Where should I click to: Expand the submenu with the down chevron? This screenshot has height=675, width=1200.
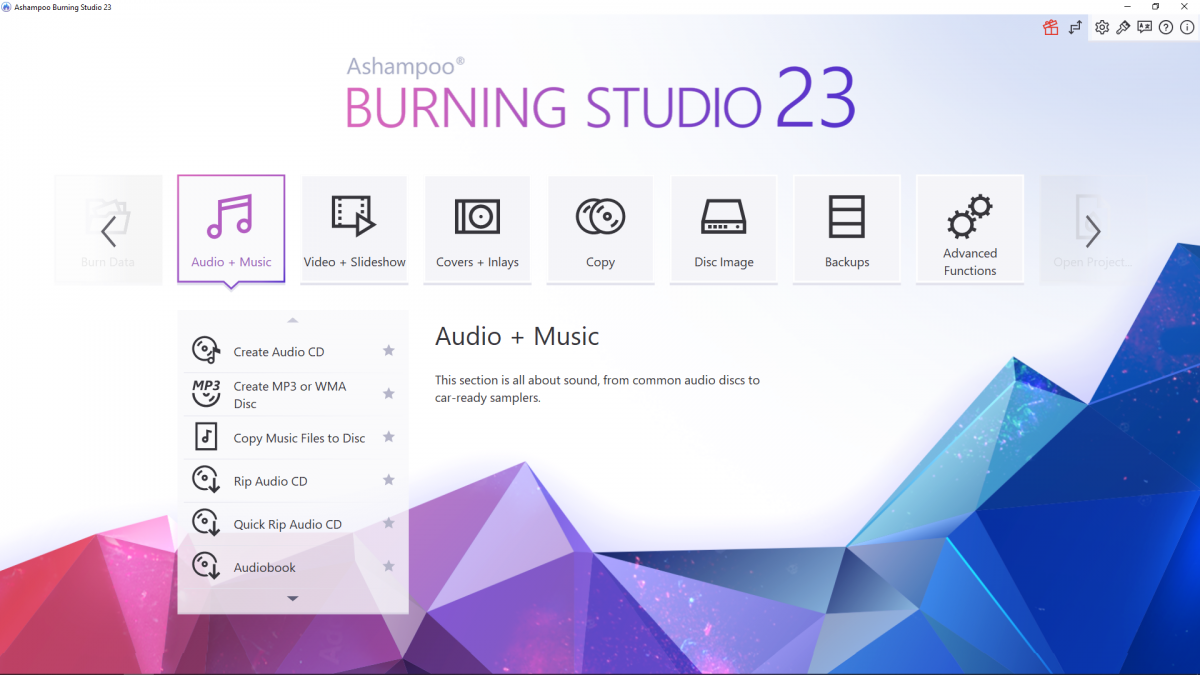[x=292, y=598]
